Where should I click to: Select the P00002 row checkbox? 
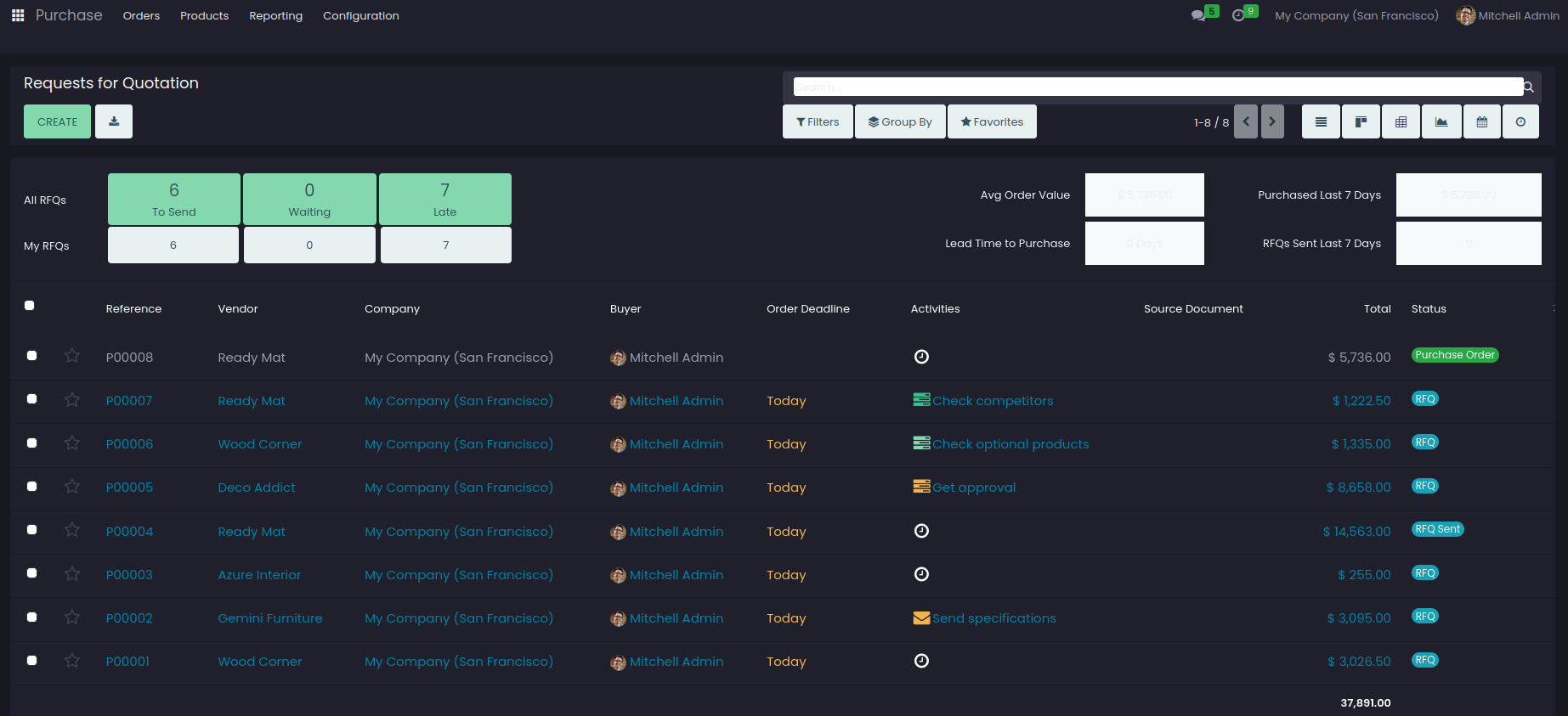31,617
